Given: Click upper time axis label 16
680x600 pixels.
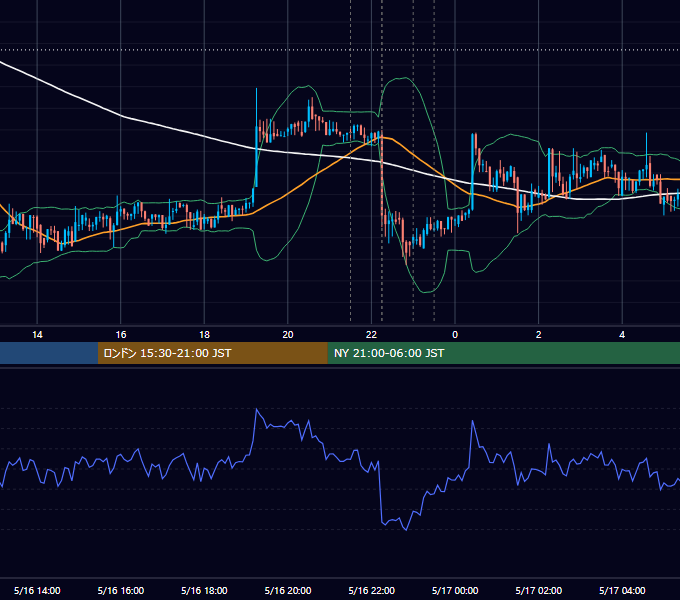Looking at the screenshot, I should click(x=121, y=335).
